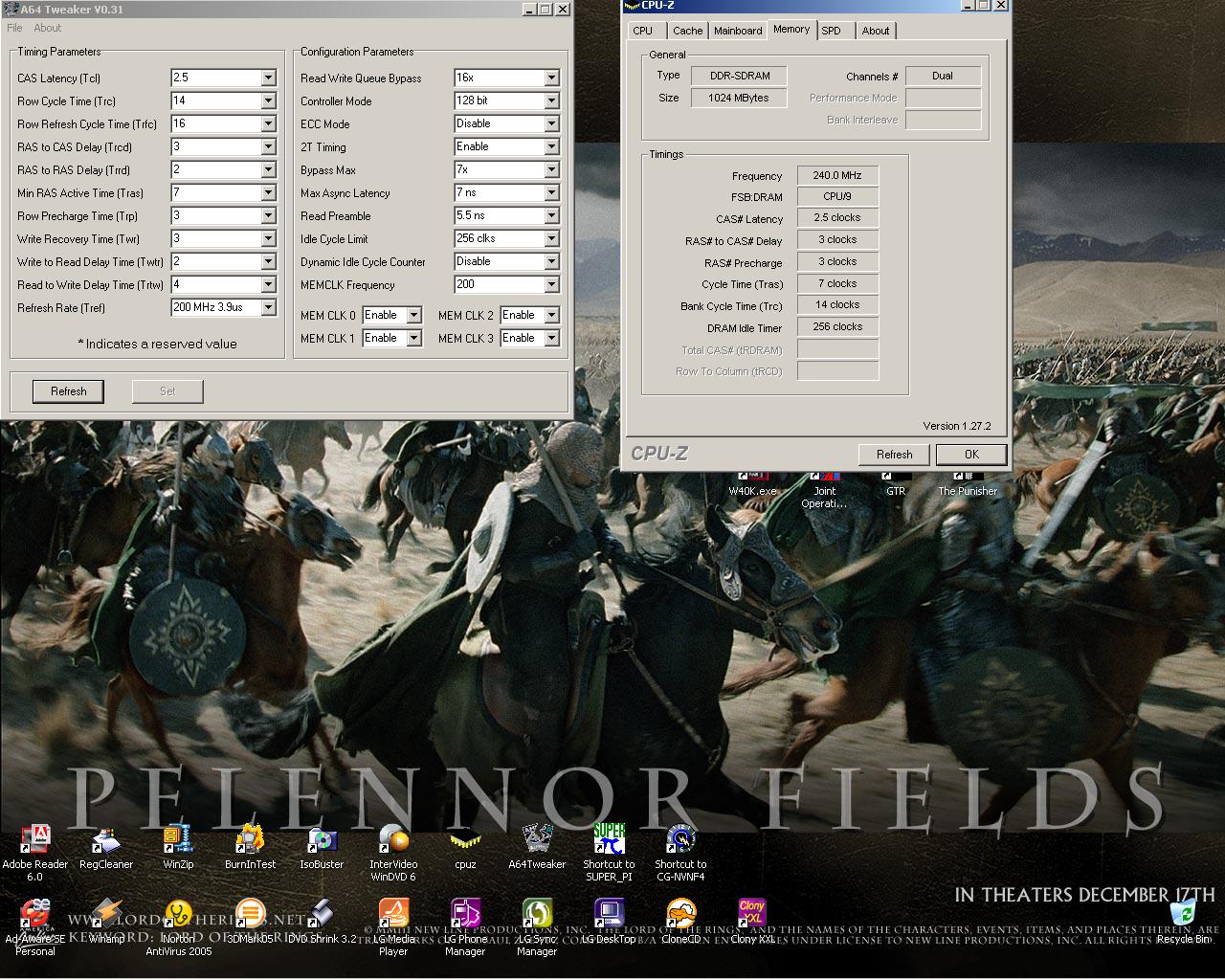
Task: Switch to Cache tab in CPU-Z
Action: click(x=687, y=31)
